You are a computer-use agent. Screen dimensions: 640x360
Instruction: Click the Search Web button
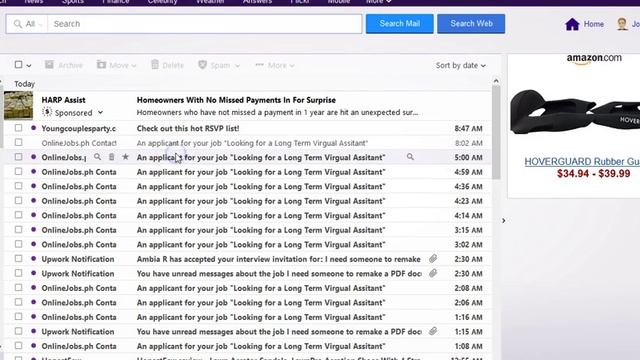471,24
